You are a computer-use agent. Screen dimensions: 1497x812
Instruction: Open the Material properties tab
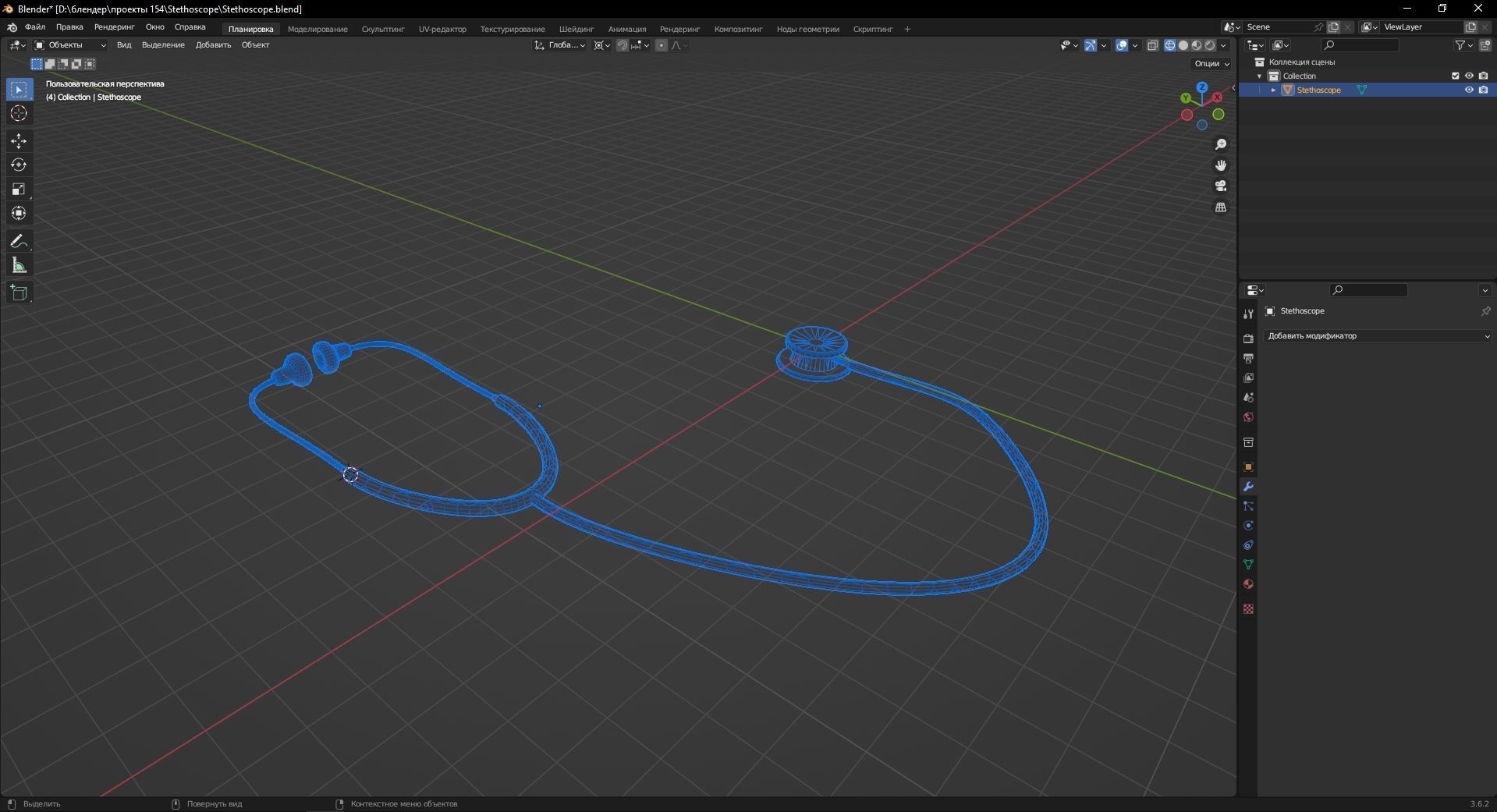(x=1248, y=584)
